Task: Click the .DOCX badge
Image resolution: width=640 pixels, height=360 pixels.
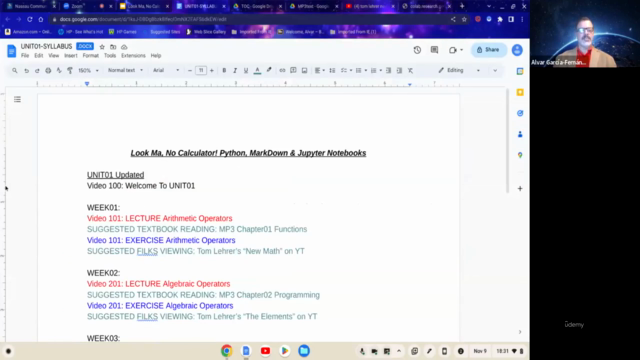Action: pyautogui.click(x=85, y=47)
